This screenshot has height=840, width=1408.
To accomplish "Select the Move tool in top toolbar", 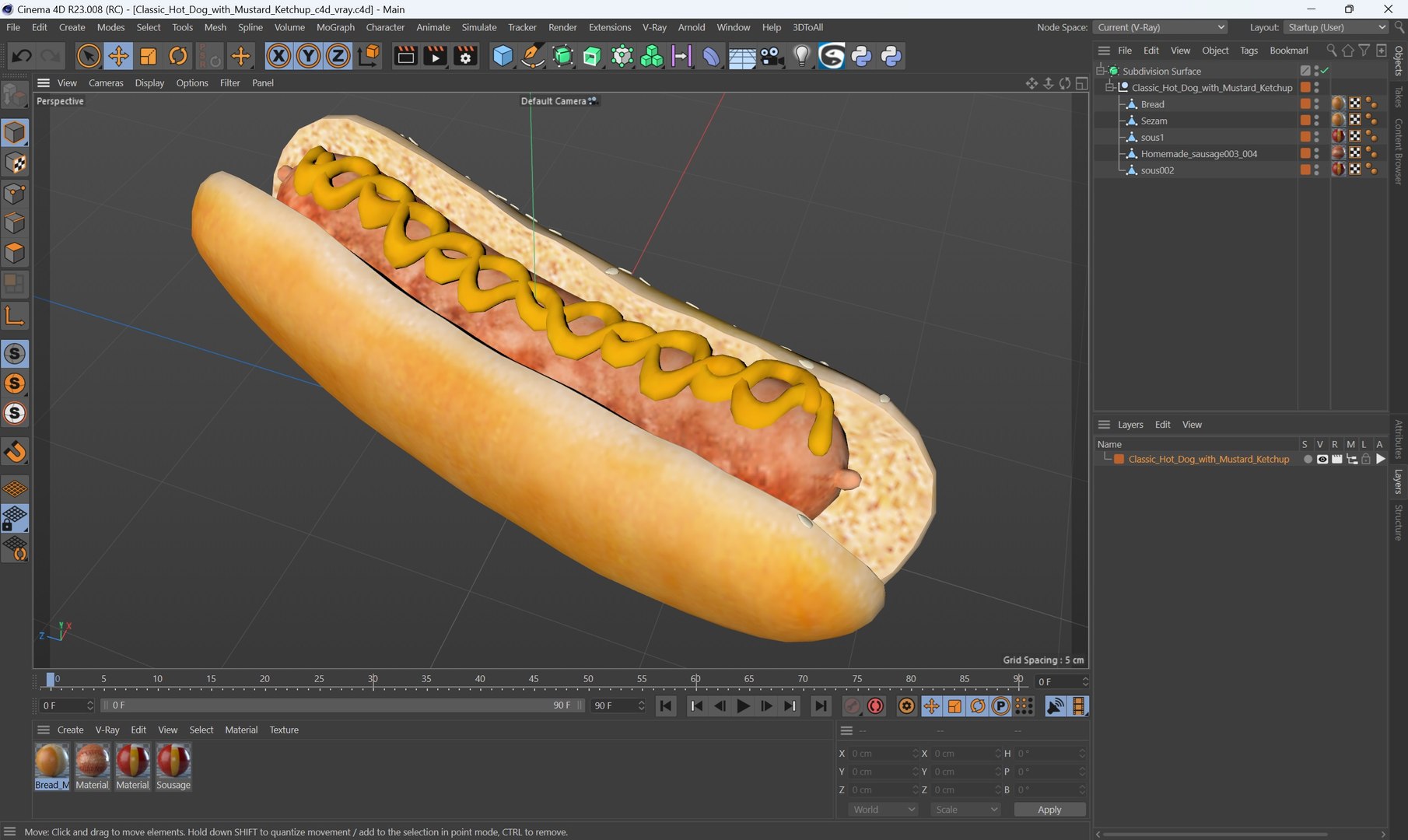I will (x=118, y=56).
